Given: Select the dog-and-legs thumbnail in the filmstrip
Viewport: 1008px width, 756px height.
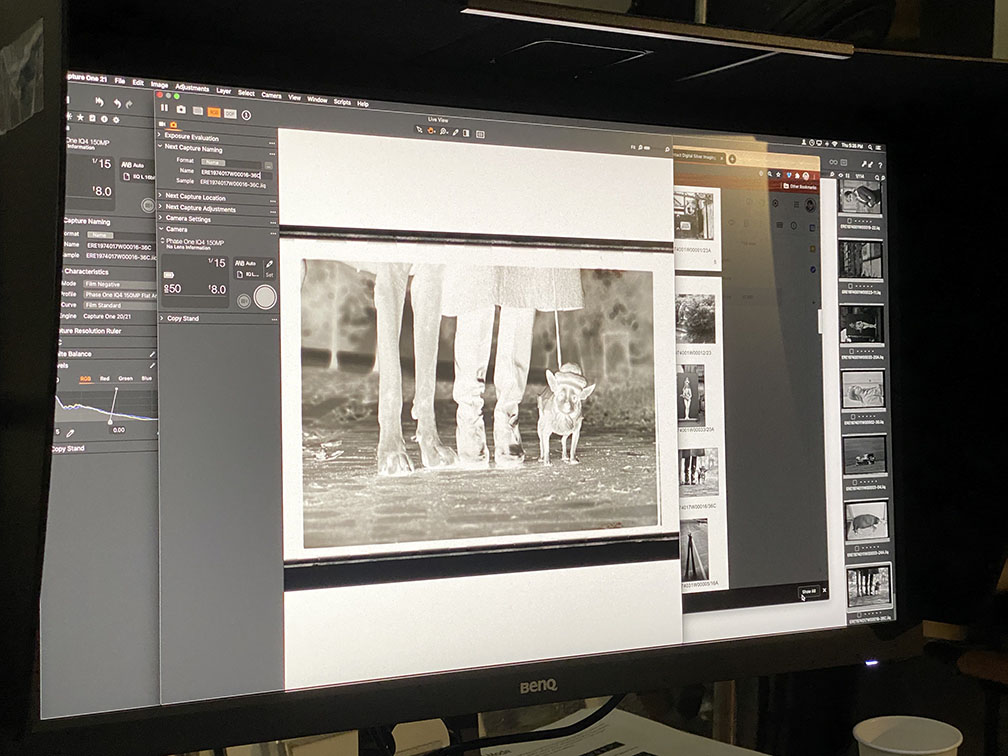Looking at the screenshot, I should click(x=869, y=586).
